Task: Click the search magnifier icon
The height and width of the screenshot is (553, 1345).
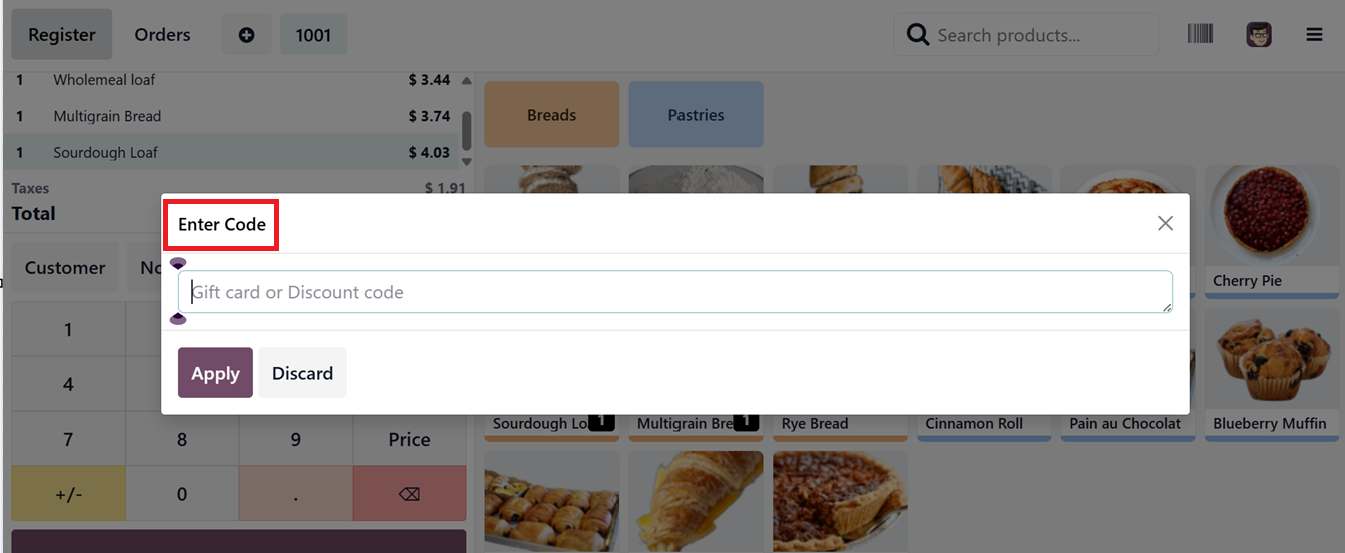Action: [917, 35]
